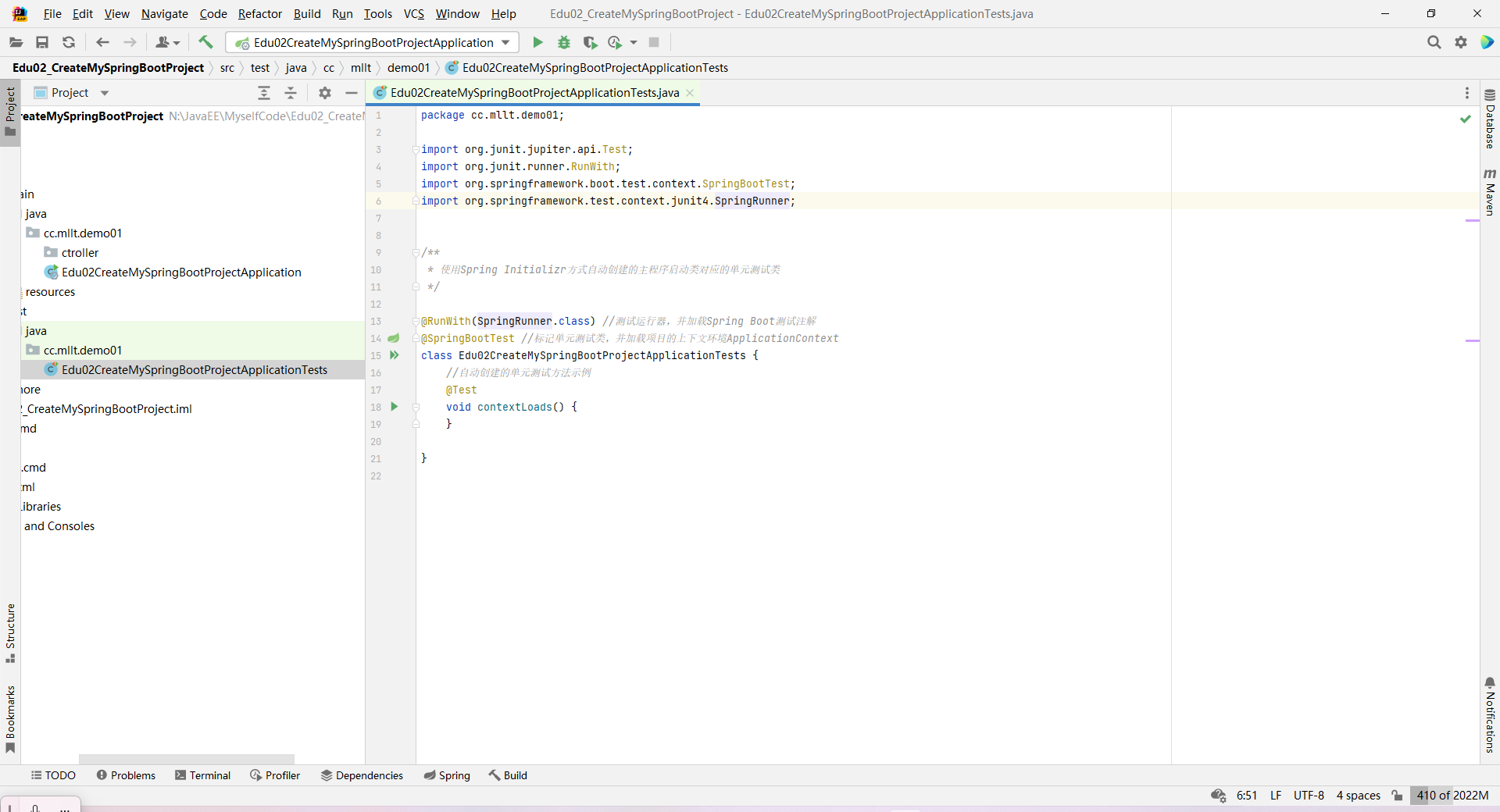Click the Spring bean gutter icon line 14
Screen dimensions: 1500x812
(394, 338)
